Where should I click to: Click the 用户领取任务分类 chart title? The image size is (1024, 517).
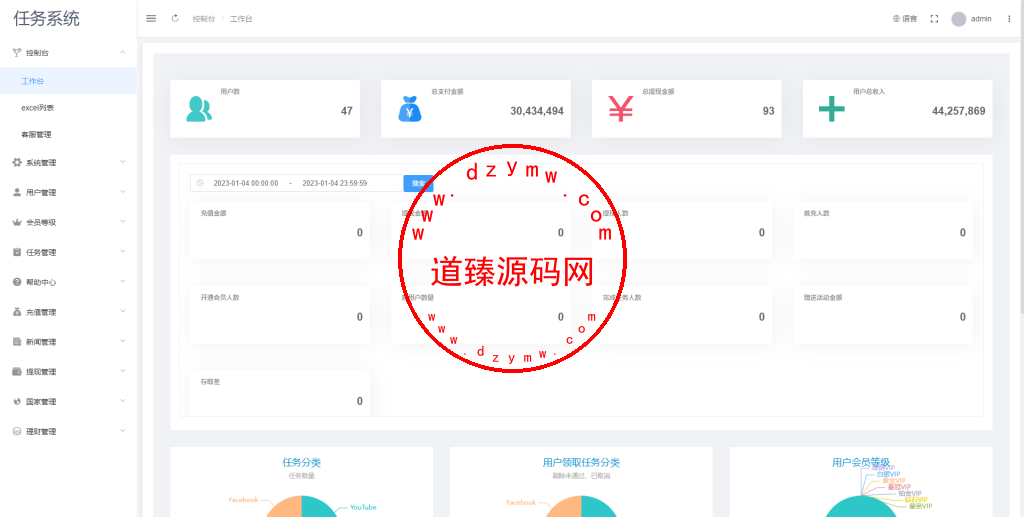(581, 463)
